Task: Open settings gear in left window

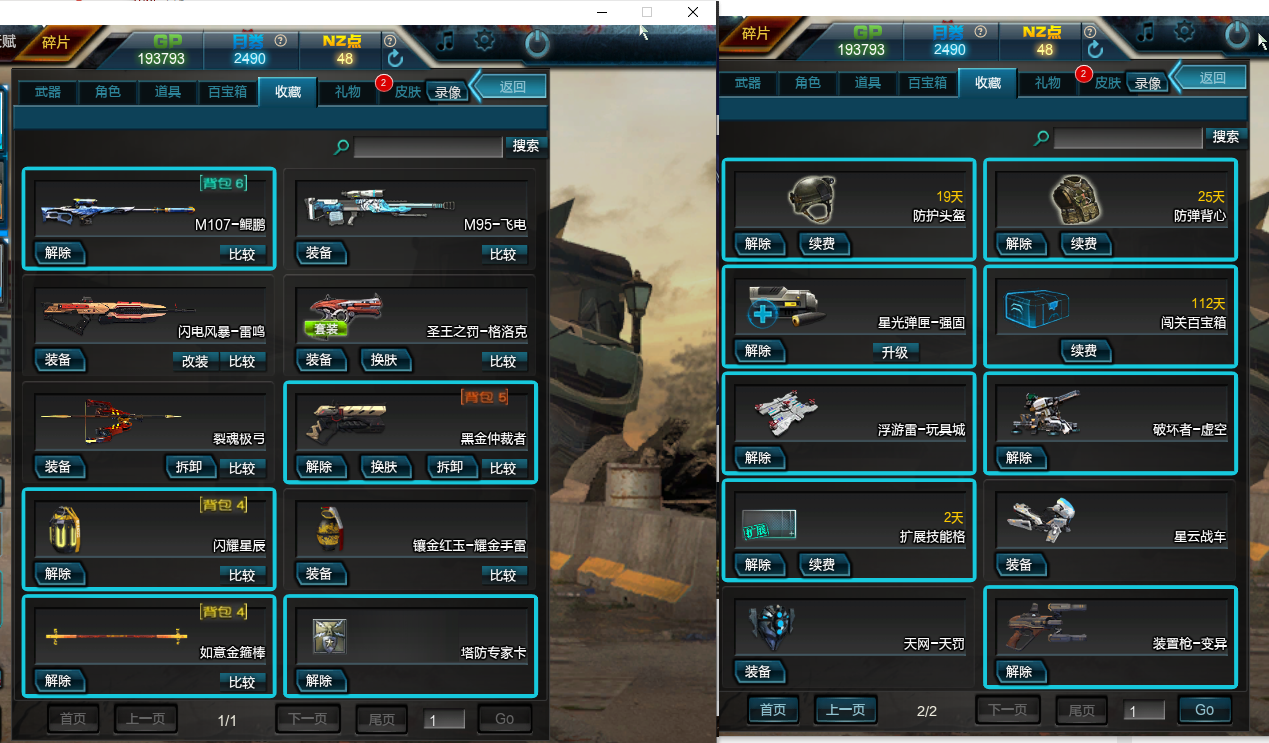Action: pyautogui.click(x=484, y=40)
